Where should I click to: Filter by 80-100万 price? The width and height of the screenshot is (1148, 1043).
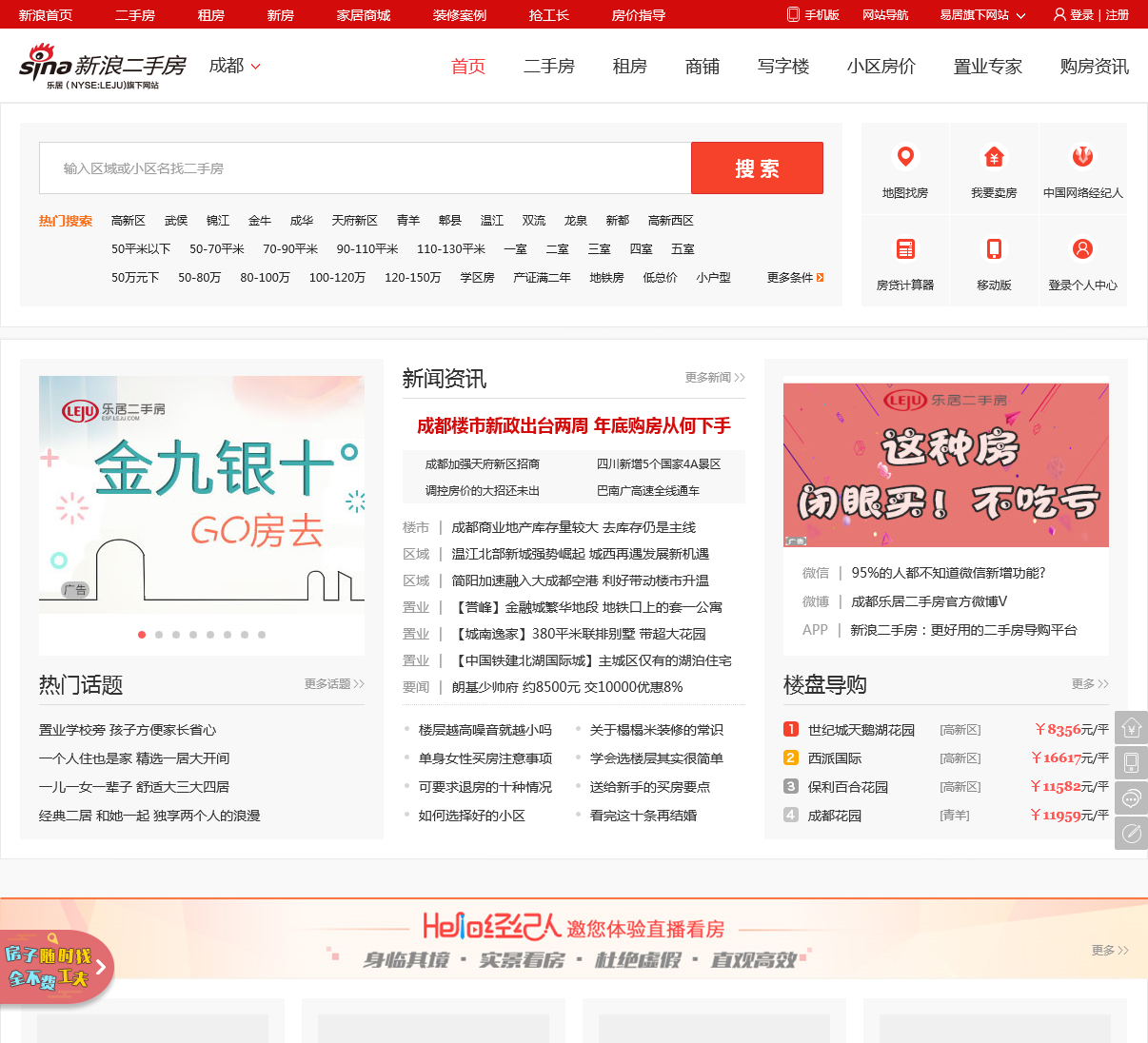(x=265, y=277)
